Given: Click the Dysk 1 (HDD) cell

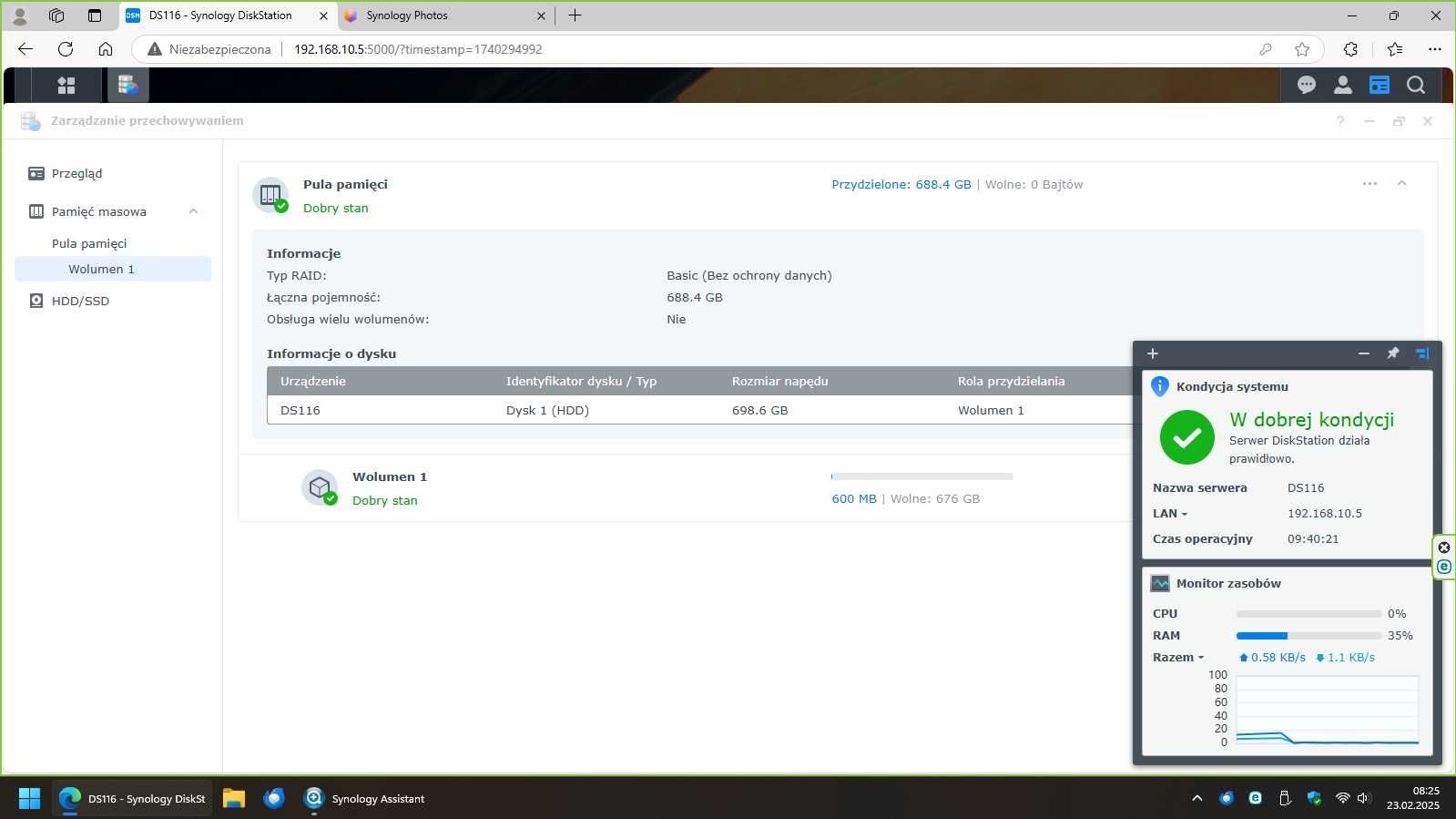Looking at the screenshot, I should tap(547, 410).
